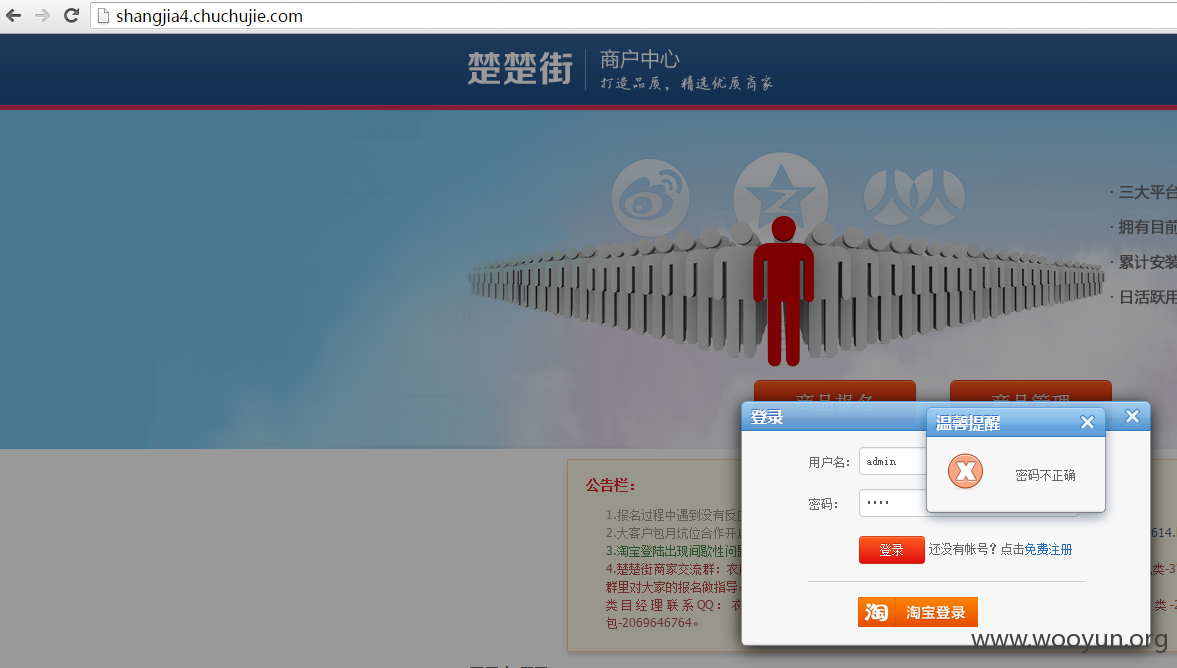Click the Weibo platform icon
The image size is (1177, 668).
(650, 197)
